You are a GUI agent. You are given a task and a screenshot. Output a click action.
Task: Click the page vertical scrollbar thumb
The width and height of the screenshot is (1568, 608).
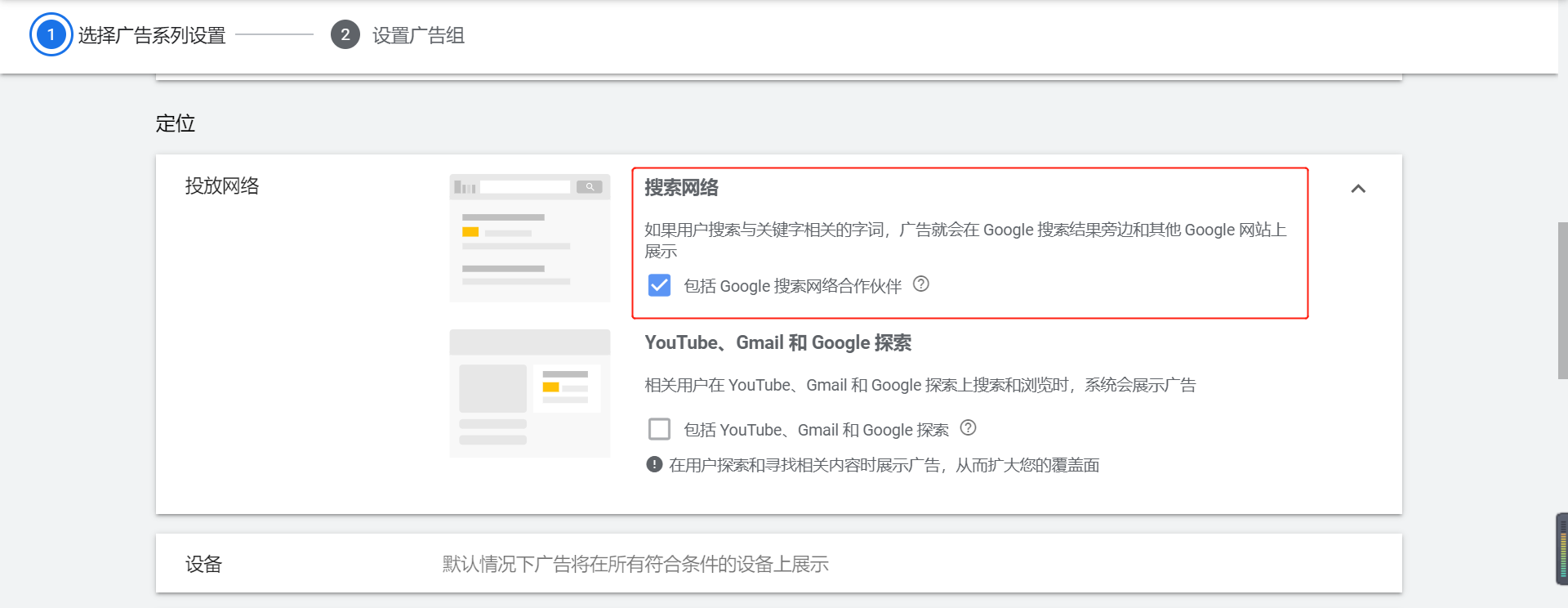(1562, 301)
